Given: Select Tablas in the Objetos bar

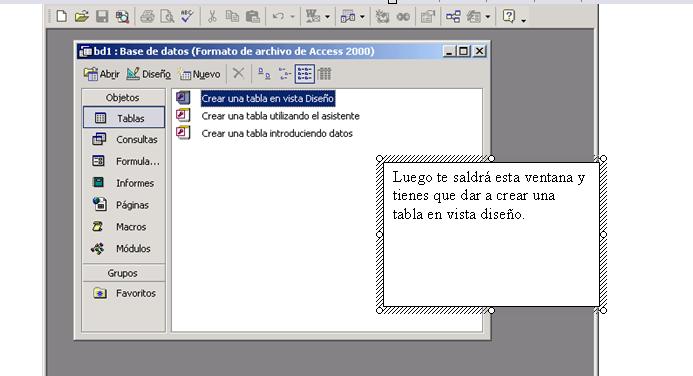Looking at the screenshot, I should click(124, 118).
